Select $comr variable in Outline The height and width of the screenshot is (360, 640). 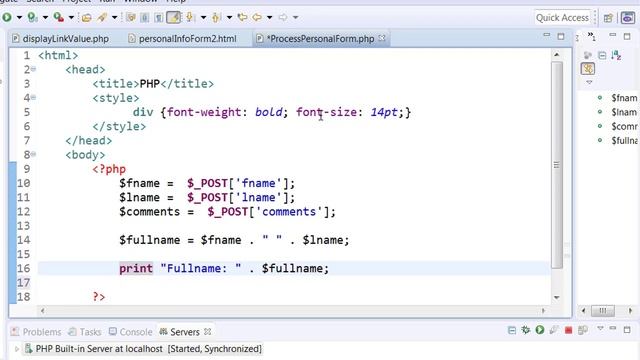pyautogui.click(x=624, y=127)
